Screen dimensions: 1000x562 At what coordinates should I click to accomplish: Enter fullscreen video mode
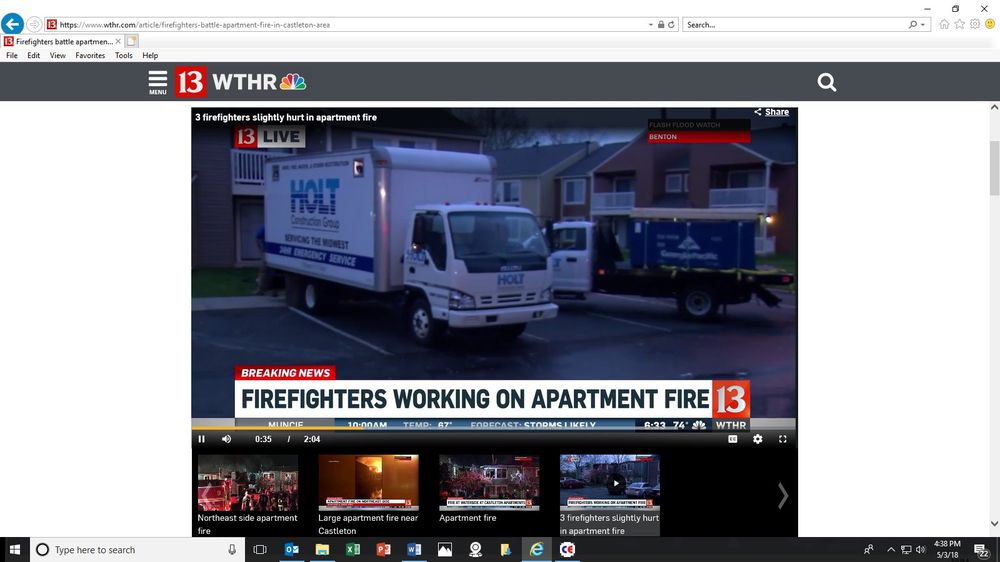pos(782,439)
